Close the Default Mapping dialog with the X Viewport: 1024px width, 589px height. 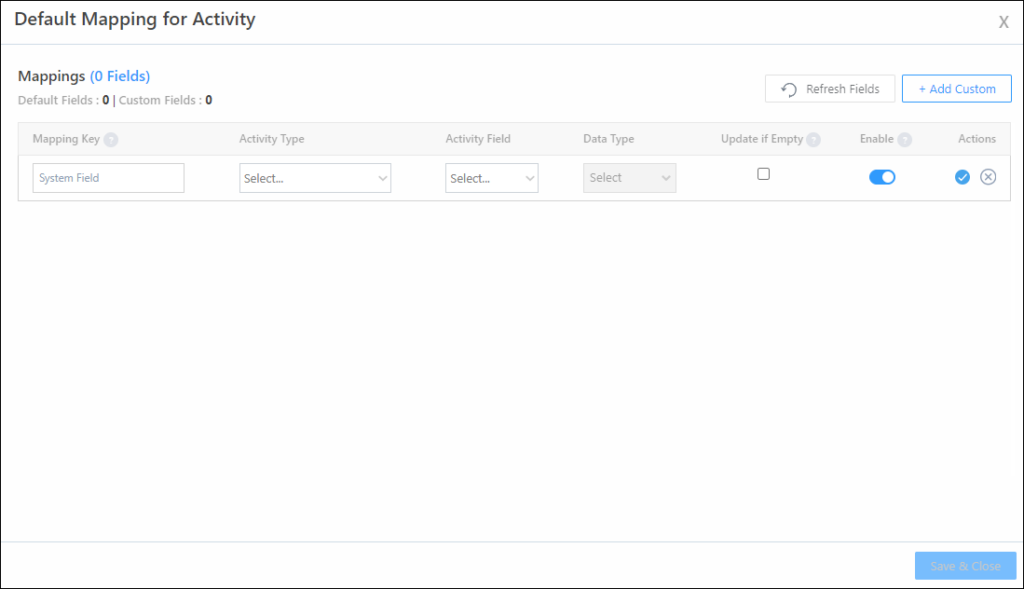pos(1003,21)
